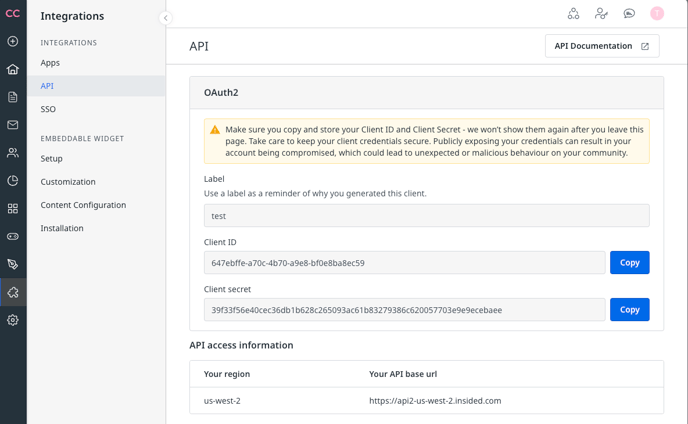688x424 pixels.
Task: Open the home icon in left rail
Action: pyautogui.click(x=13, y=69)
